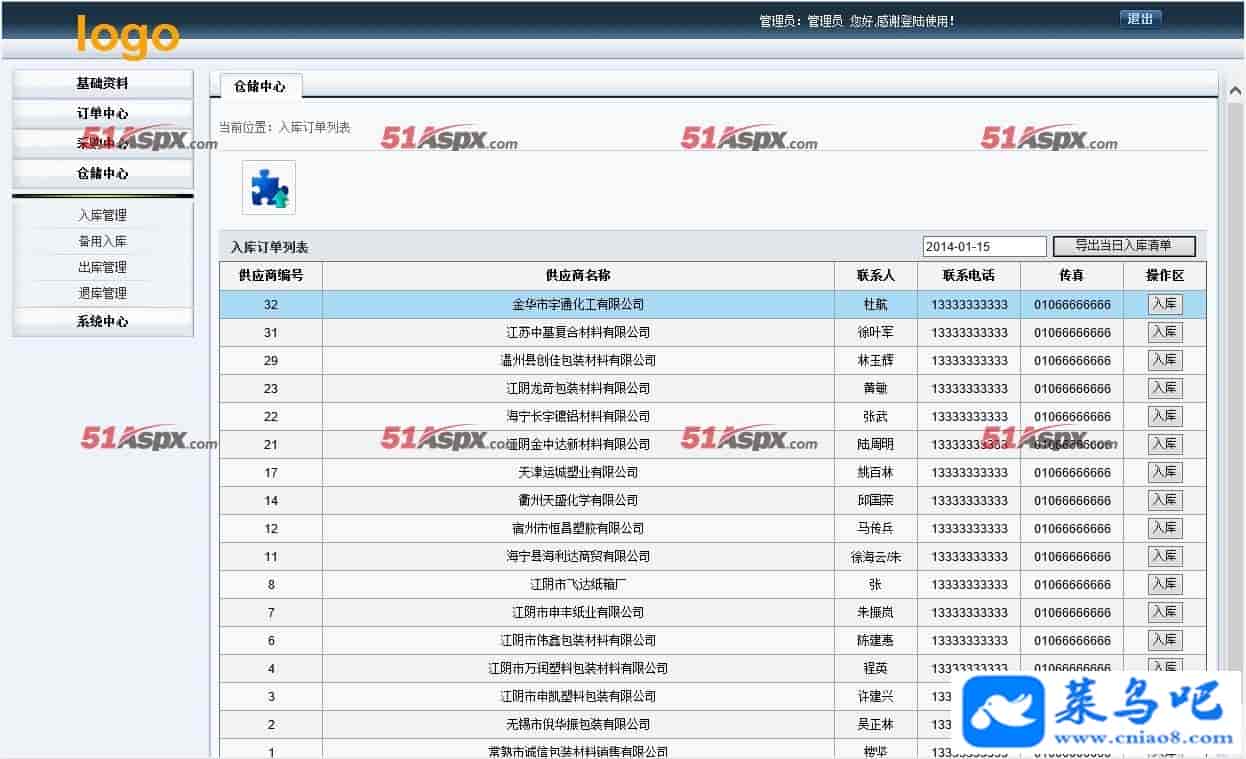The image size is (1246, 759).
Task: Click the 供应商名称 column header
Action: point(578,276)
